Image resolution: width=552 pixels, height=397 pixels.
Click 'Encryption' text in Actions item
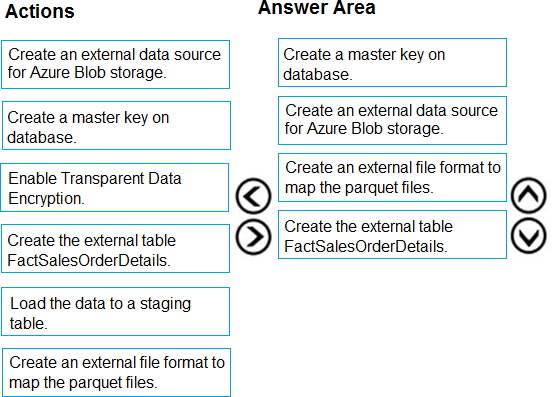pos(46,199)
